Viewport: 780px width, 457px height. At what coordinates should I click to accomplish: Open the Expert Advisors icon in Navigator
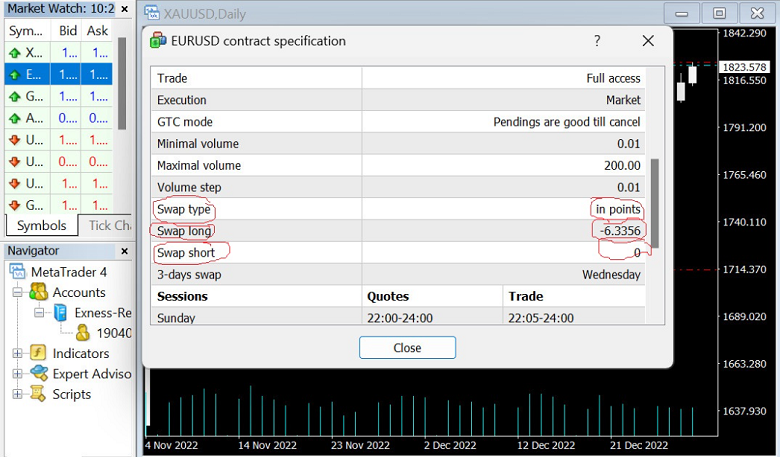pyautogui.click(x=39, y=374)
